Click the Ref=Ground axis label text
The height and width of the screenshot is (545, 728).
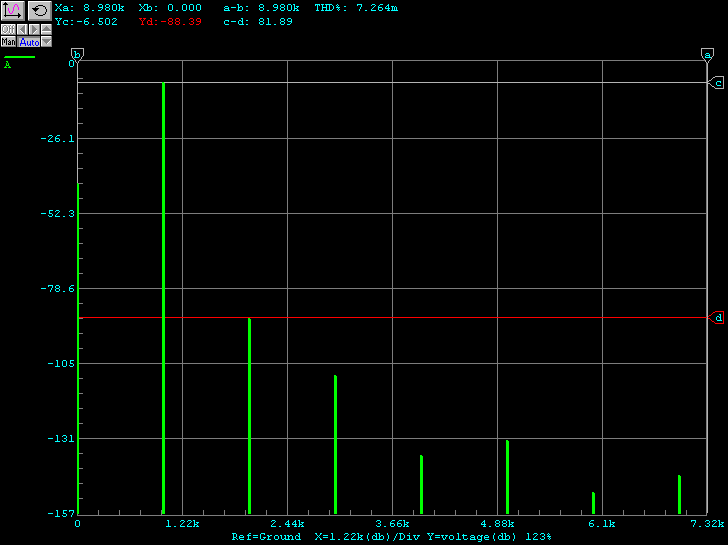point(266,537)
